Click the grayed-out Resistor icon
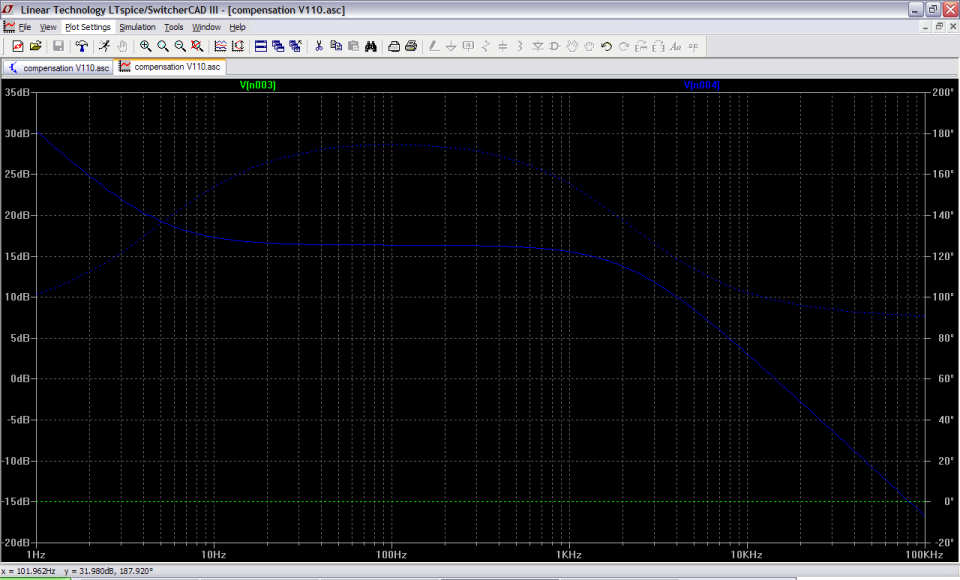The width and height of the screenshot is (960, 580). tap(486, 46)
